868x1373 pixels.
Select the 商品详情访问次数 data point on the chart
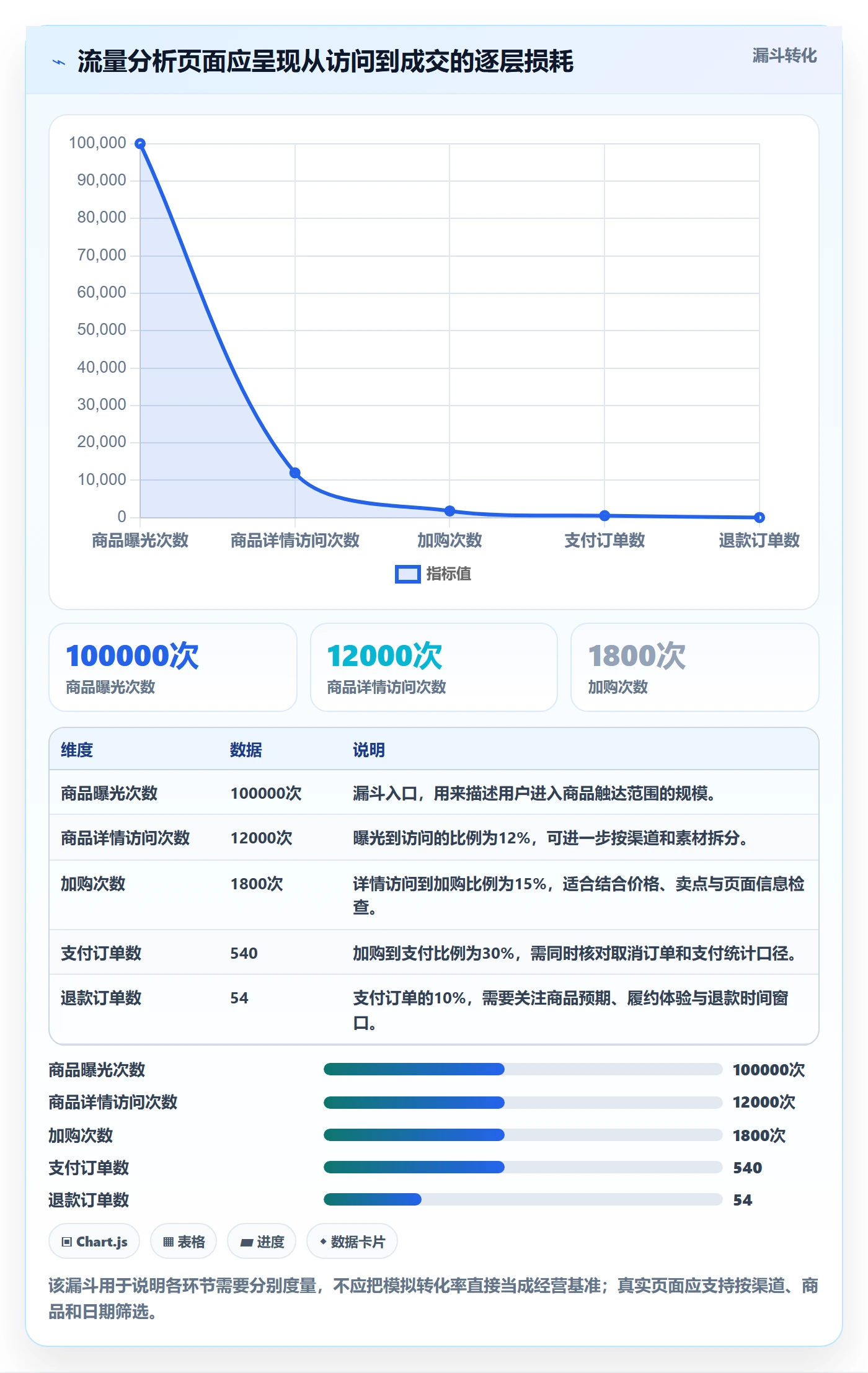pyautogui.click(x=295, y=473)
